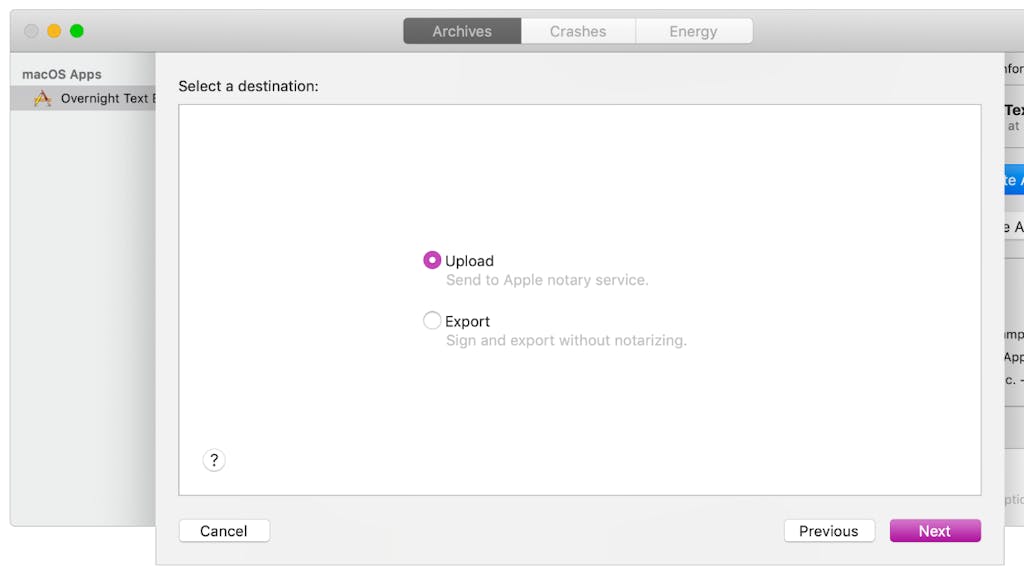
Task: Click the partially visible blue button at right
Action: (x=1014, y=180)
